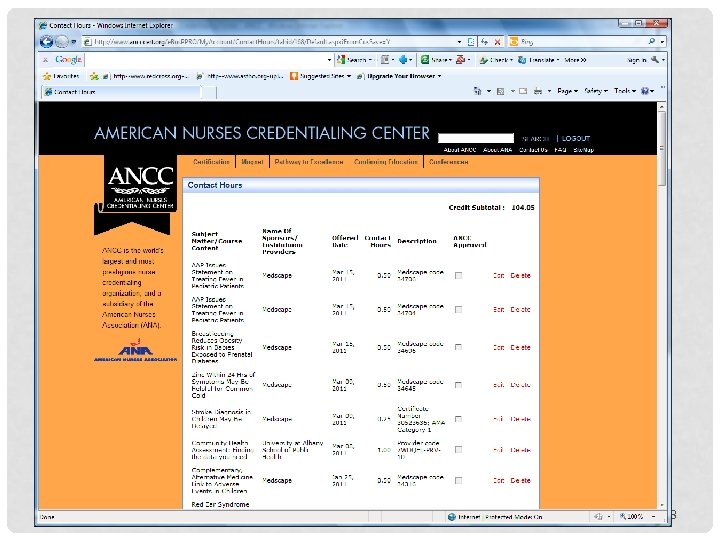The image size is (720, 540).
Task: Click Edit for Community Health Assessment row
Action: 499,450
